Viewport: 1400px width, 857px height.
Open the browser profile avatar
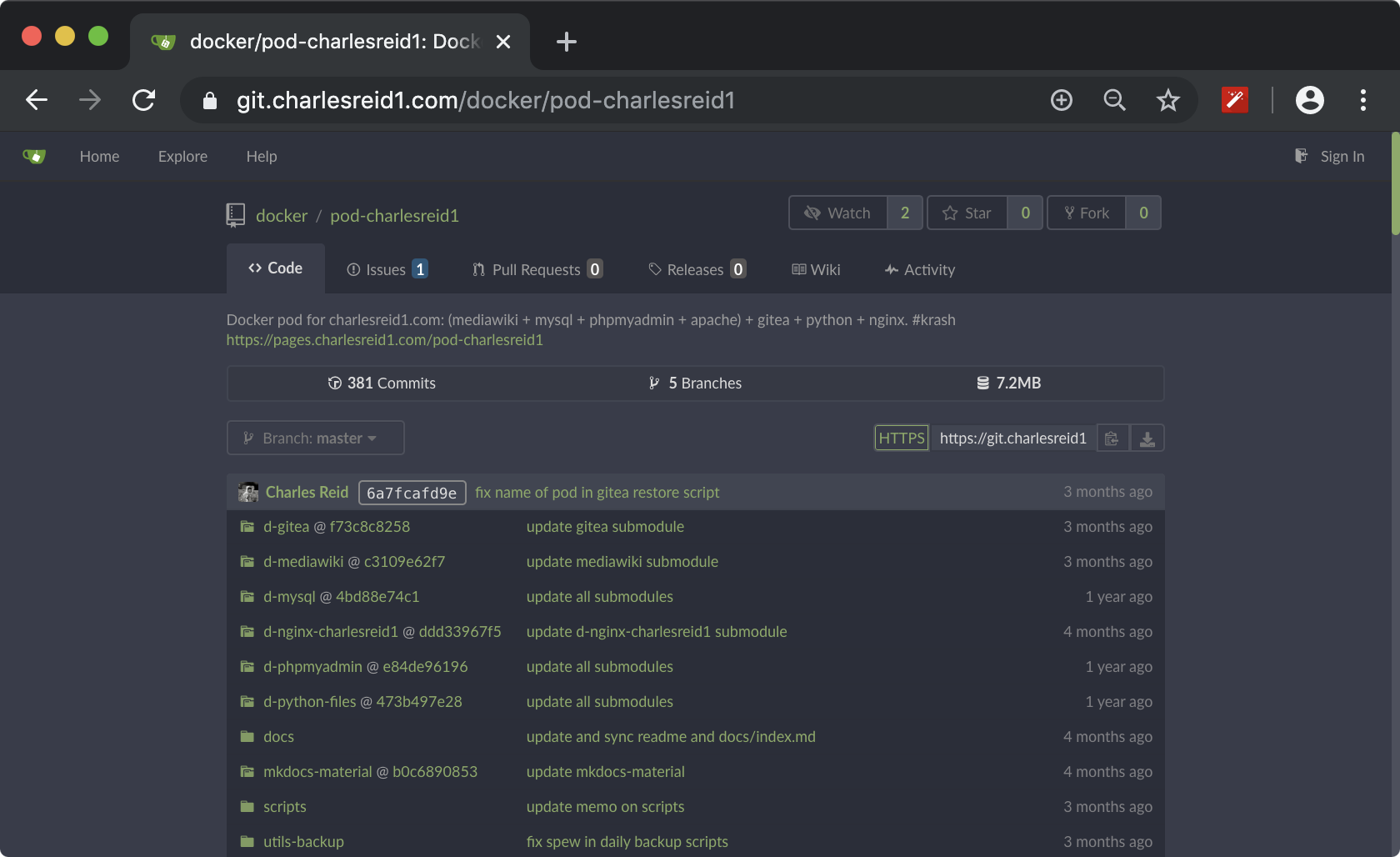tap(1310, 100)
